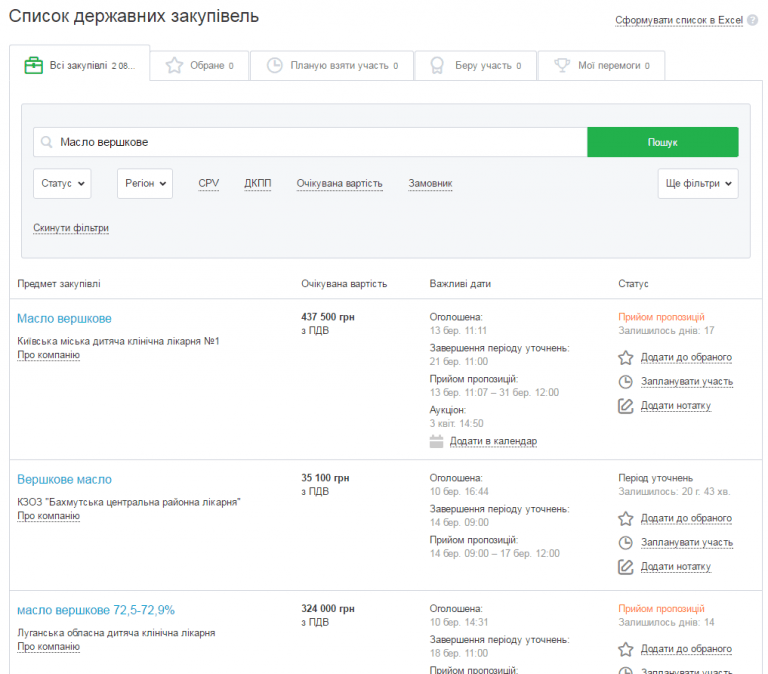This screenshot has height=674, width=768.
Task: Expand the 'Регіон' dropdown
Action: [145, 184]
